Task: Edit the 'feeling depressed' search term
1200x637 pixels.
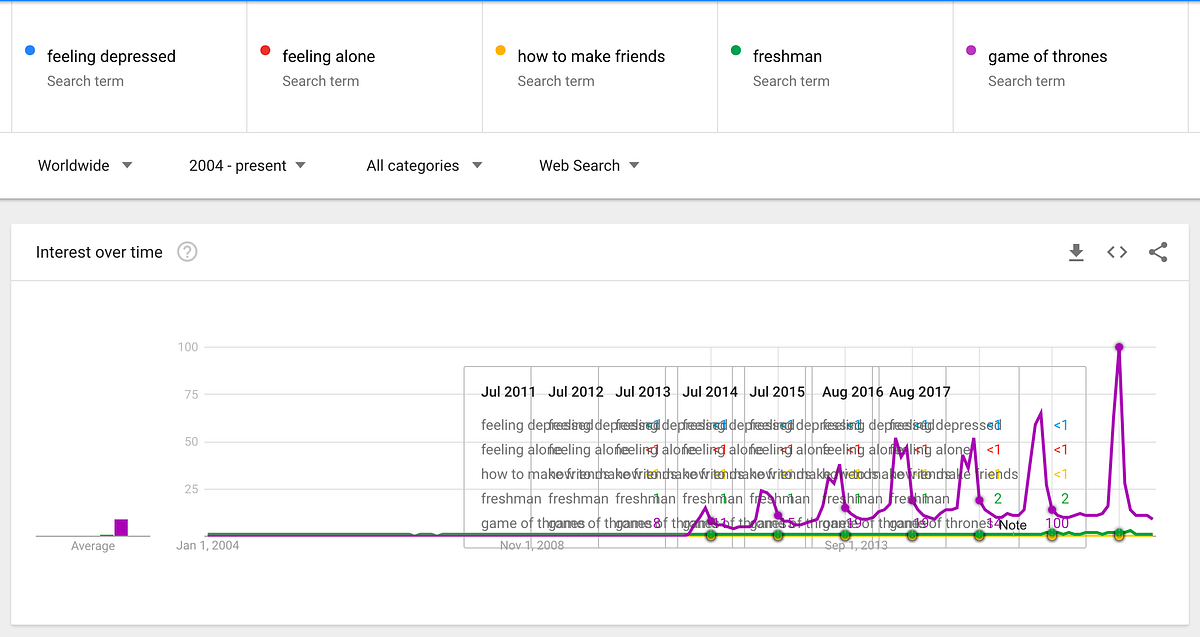Action: click(111, 57)
